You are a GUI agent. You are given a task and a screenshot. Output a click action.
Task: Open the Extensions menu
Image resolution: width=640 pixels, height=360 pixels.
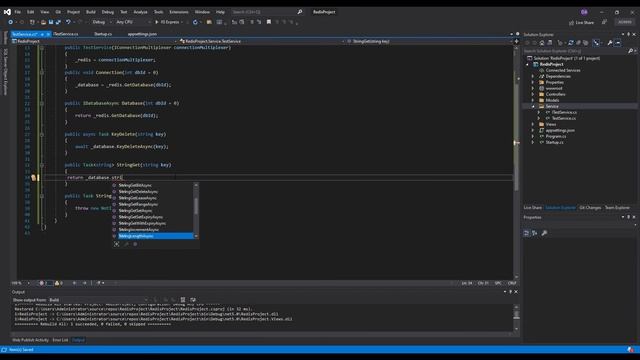pyautogui.click(x=179, y=12)
